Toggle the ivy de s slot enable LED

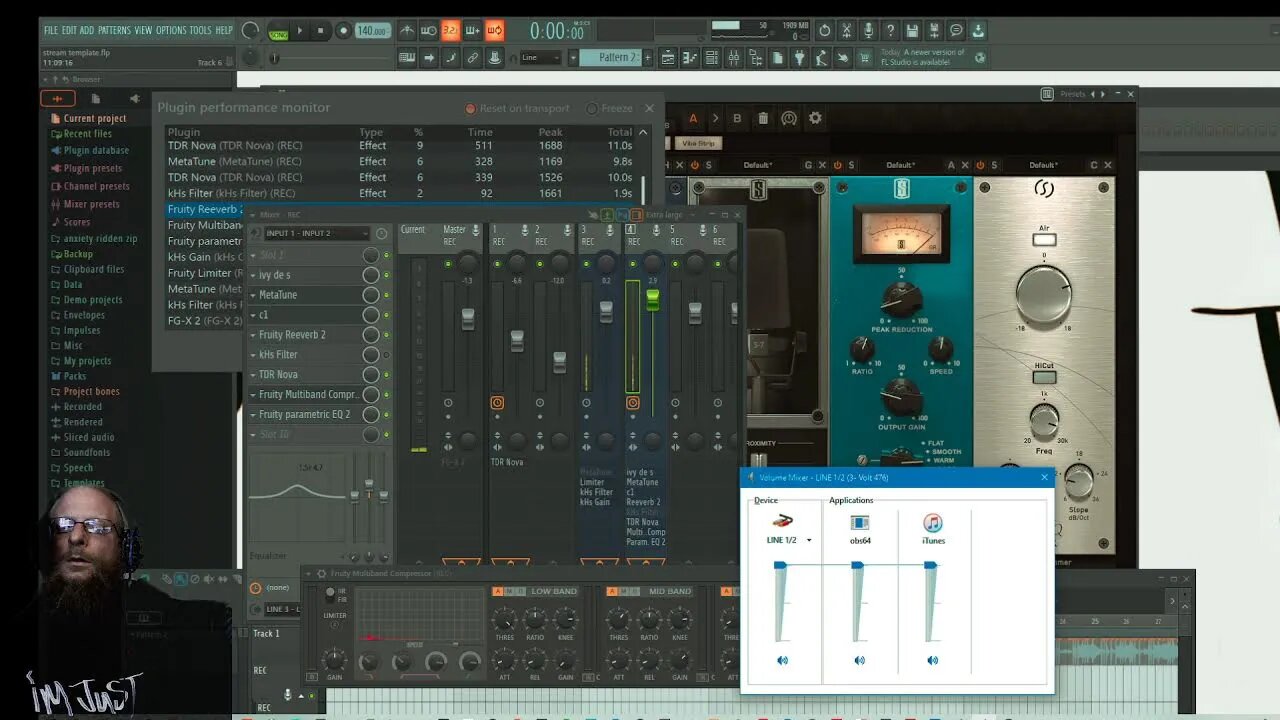[387, 275]
